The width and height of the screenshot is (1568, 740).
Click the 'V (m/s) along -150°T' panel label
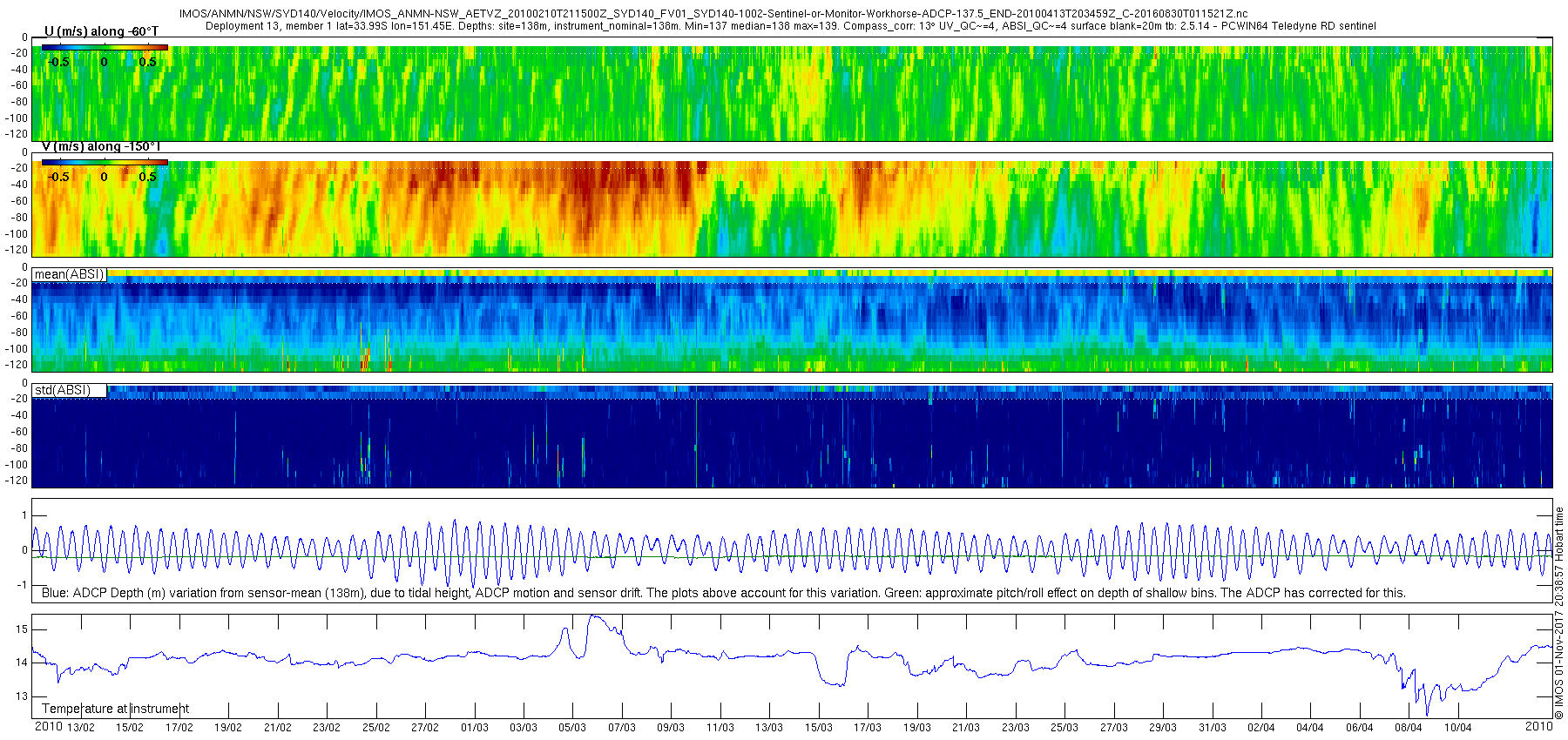tap(101, 146)
